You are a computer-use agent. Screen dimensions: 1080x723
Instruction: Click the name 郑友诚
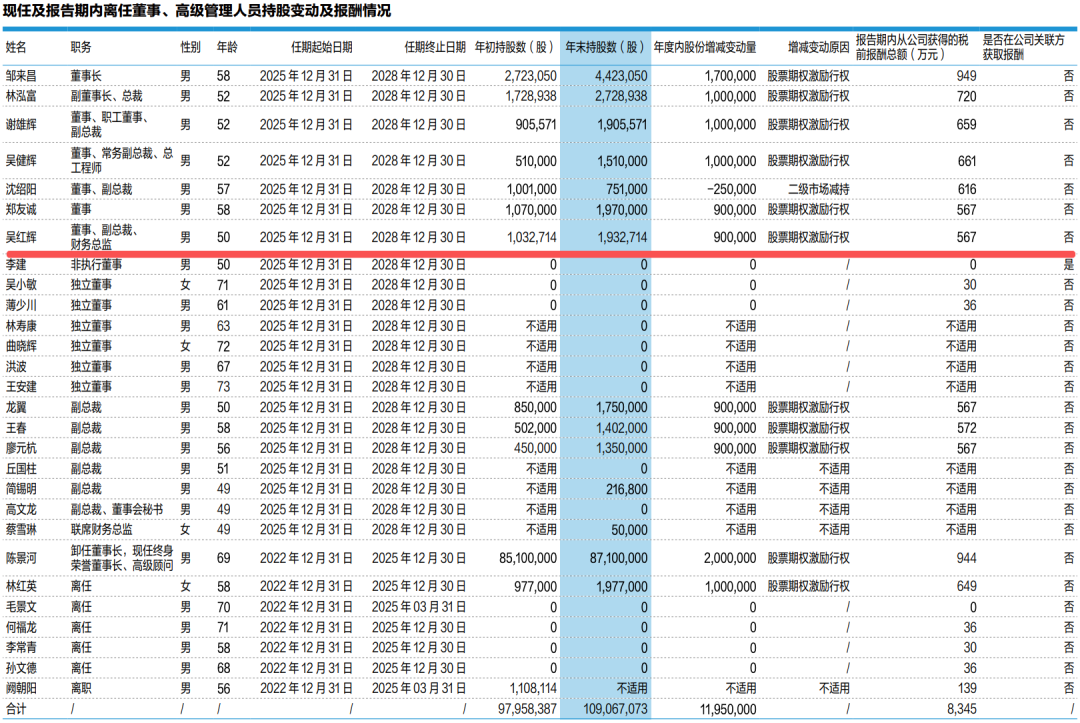click(21, 209)
